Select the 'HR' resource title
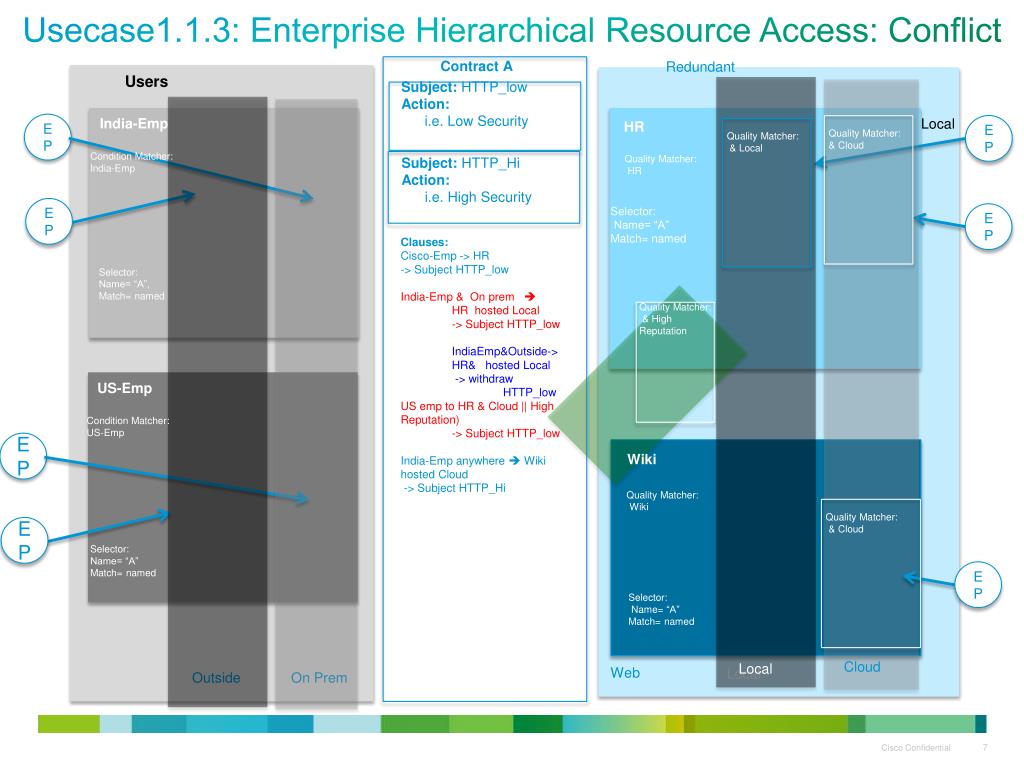Viewport: 1024px width, 768px height. (633, 127)
